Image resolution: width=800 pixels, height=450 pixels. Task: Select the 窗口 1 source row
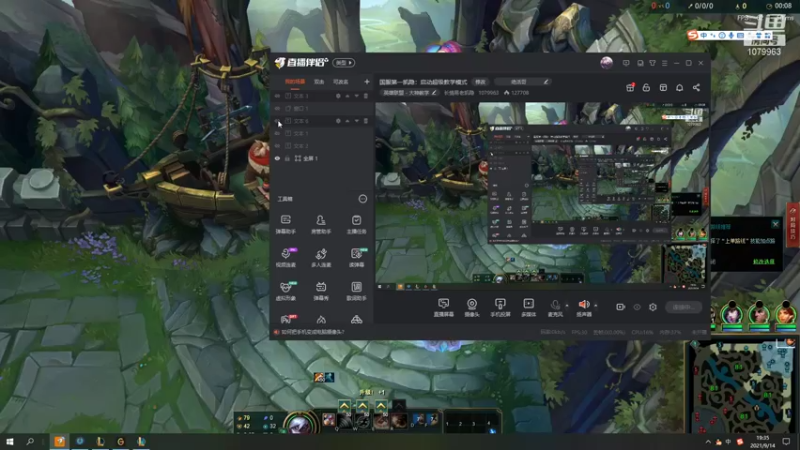tap(322, 109)
